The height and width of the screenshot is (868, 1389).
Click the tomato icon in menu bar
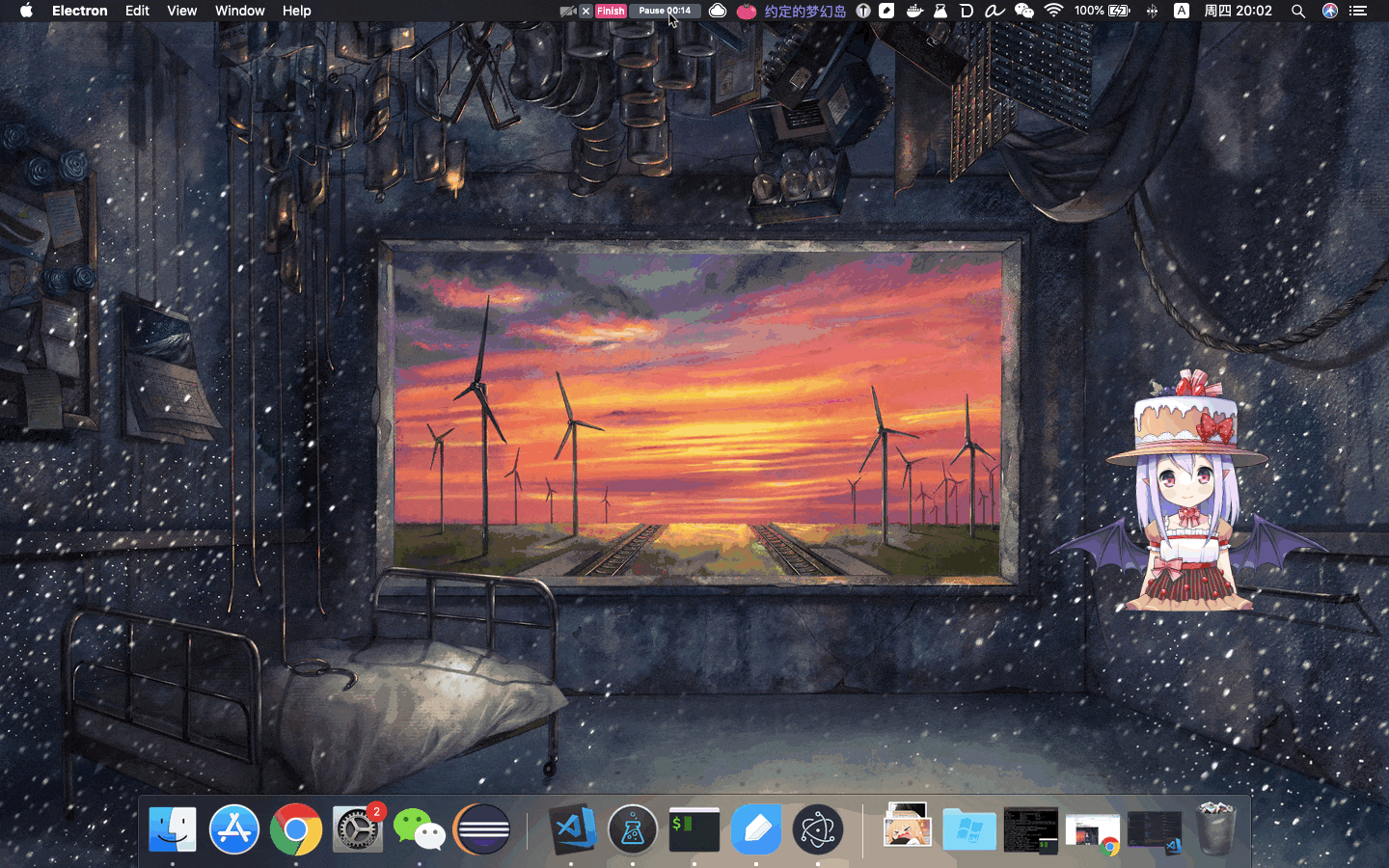tap(746, 11)
